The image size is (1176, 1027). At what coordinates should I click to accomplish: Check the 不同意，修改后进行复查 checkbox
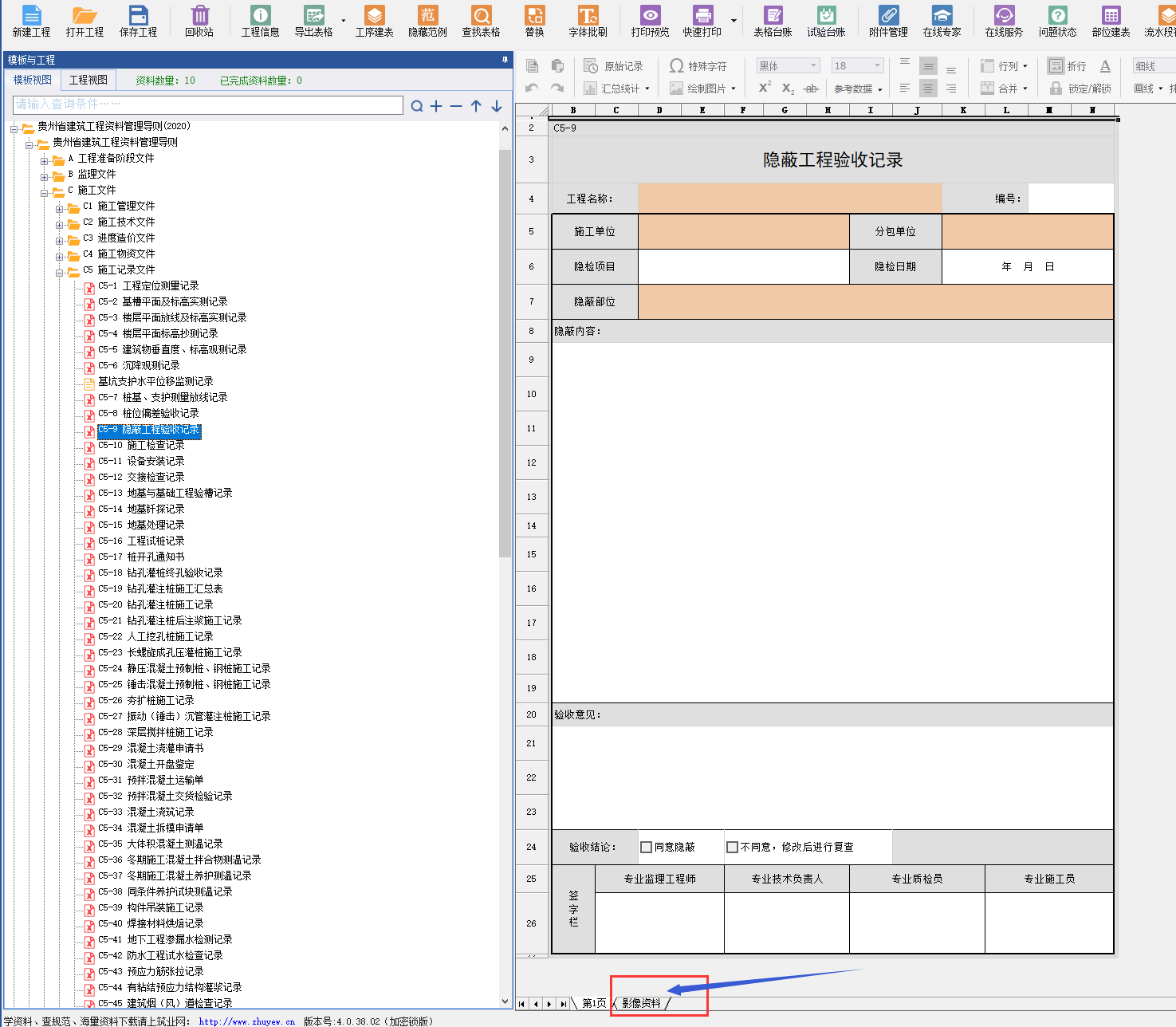732,847
